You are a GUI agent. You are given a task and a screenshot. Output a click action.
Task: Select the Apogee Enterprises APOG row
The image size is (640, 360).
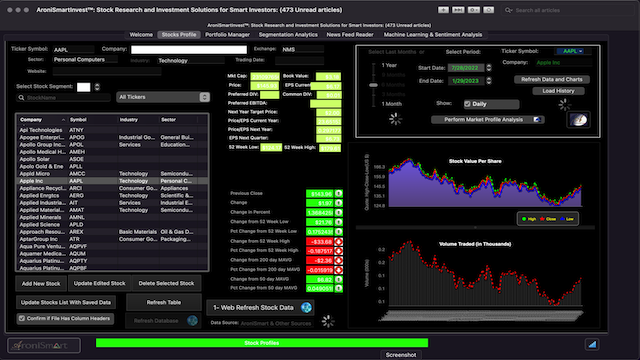point(112,138)
